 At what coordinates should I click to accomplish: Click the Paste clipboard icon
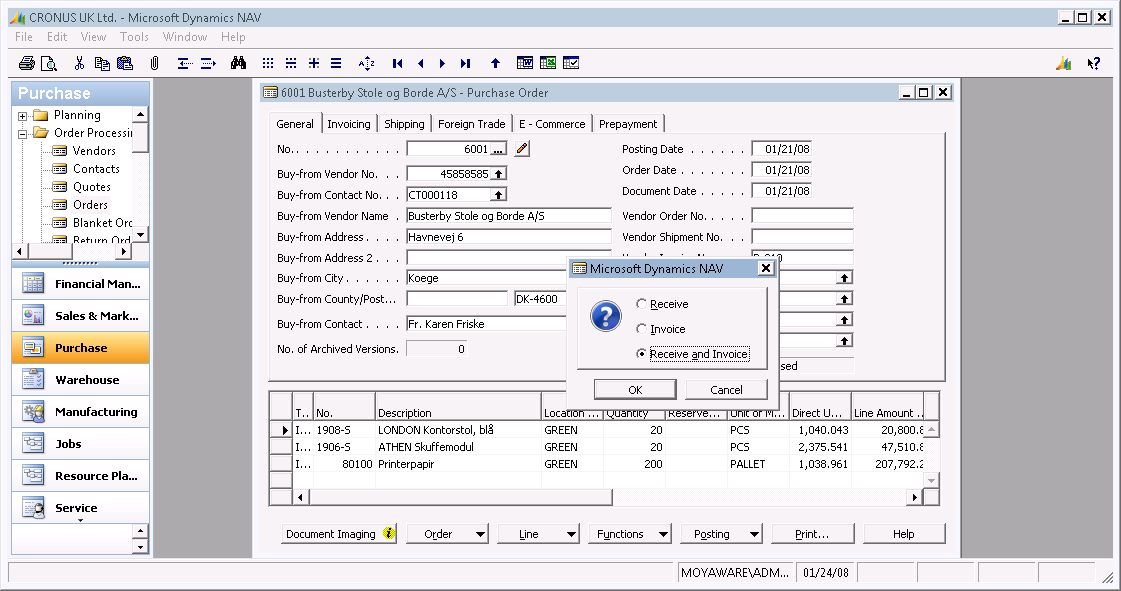point(125,64)
